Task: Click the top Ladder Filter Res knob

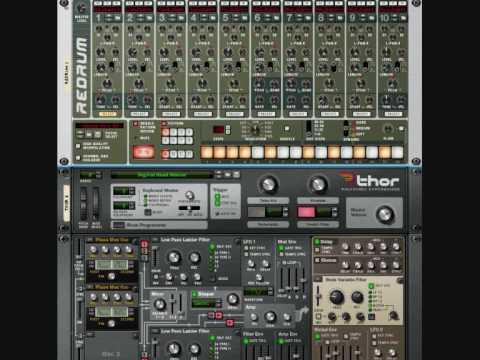Action: tap(194, 257)
